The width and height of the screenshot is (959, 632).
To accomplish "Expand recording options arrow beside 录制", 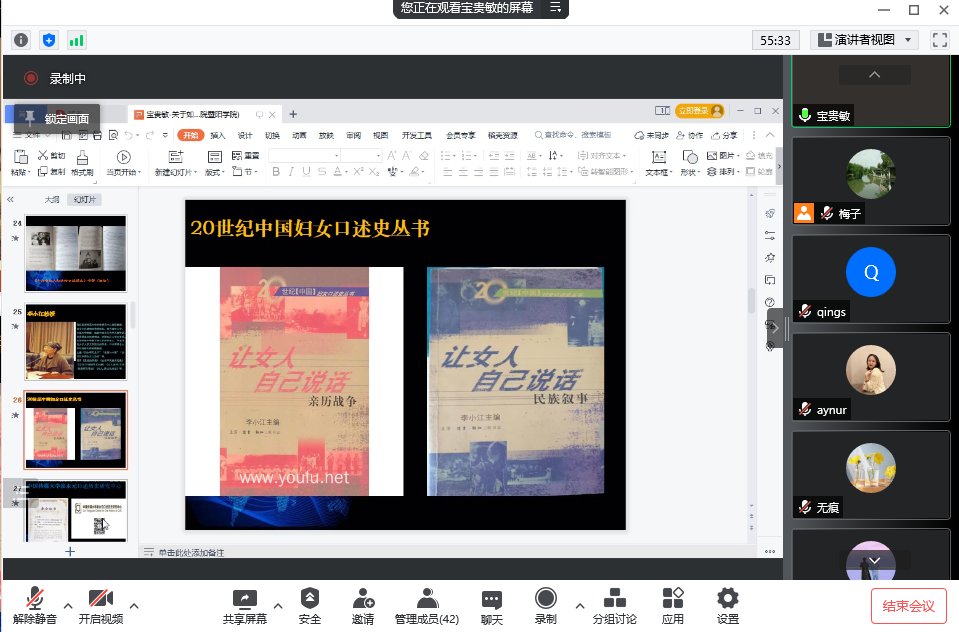I will [579, 606].
